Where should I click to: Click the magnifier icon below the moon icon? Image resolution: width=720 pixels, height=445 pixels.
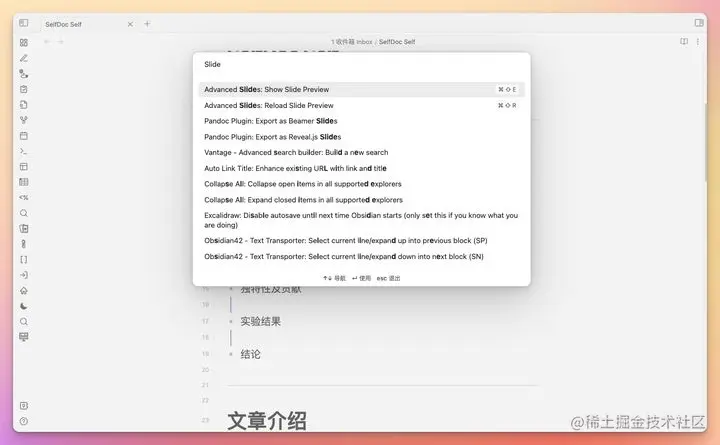24,321
